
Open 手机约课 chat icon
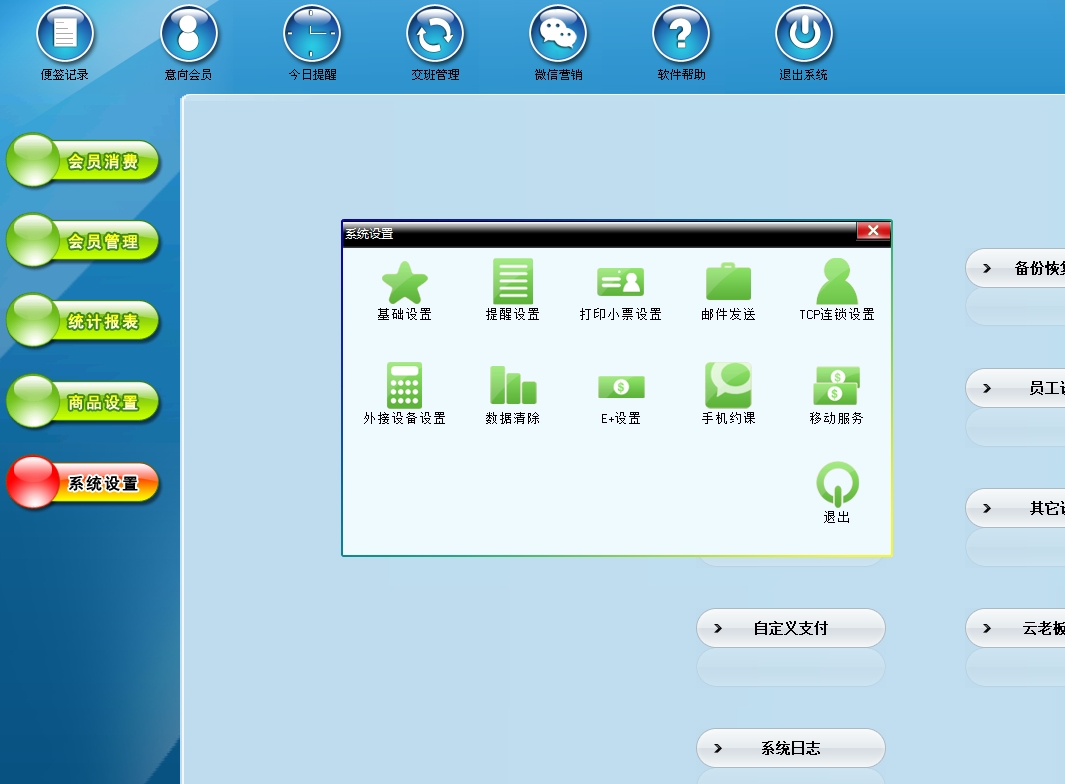pyautogui.click(x=728, y=386)
